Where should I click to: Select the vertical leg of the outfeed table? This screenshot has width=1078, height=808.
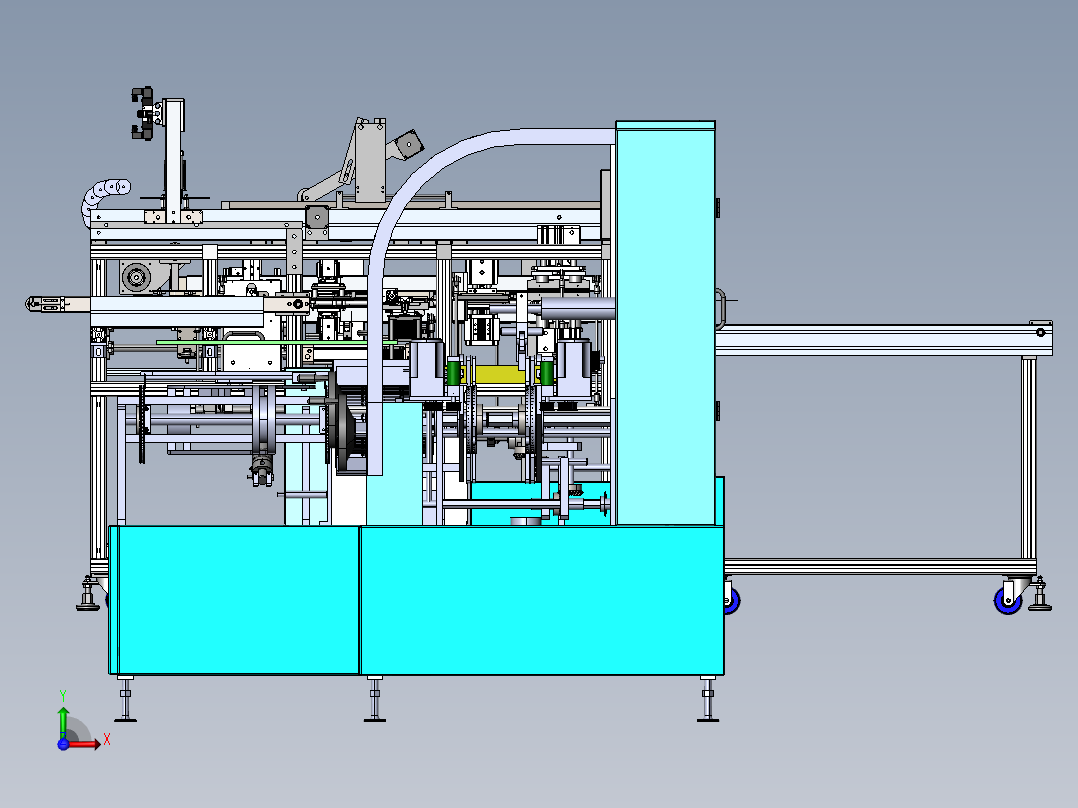click(x=1028, y=457)
